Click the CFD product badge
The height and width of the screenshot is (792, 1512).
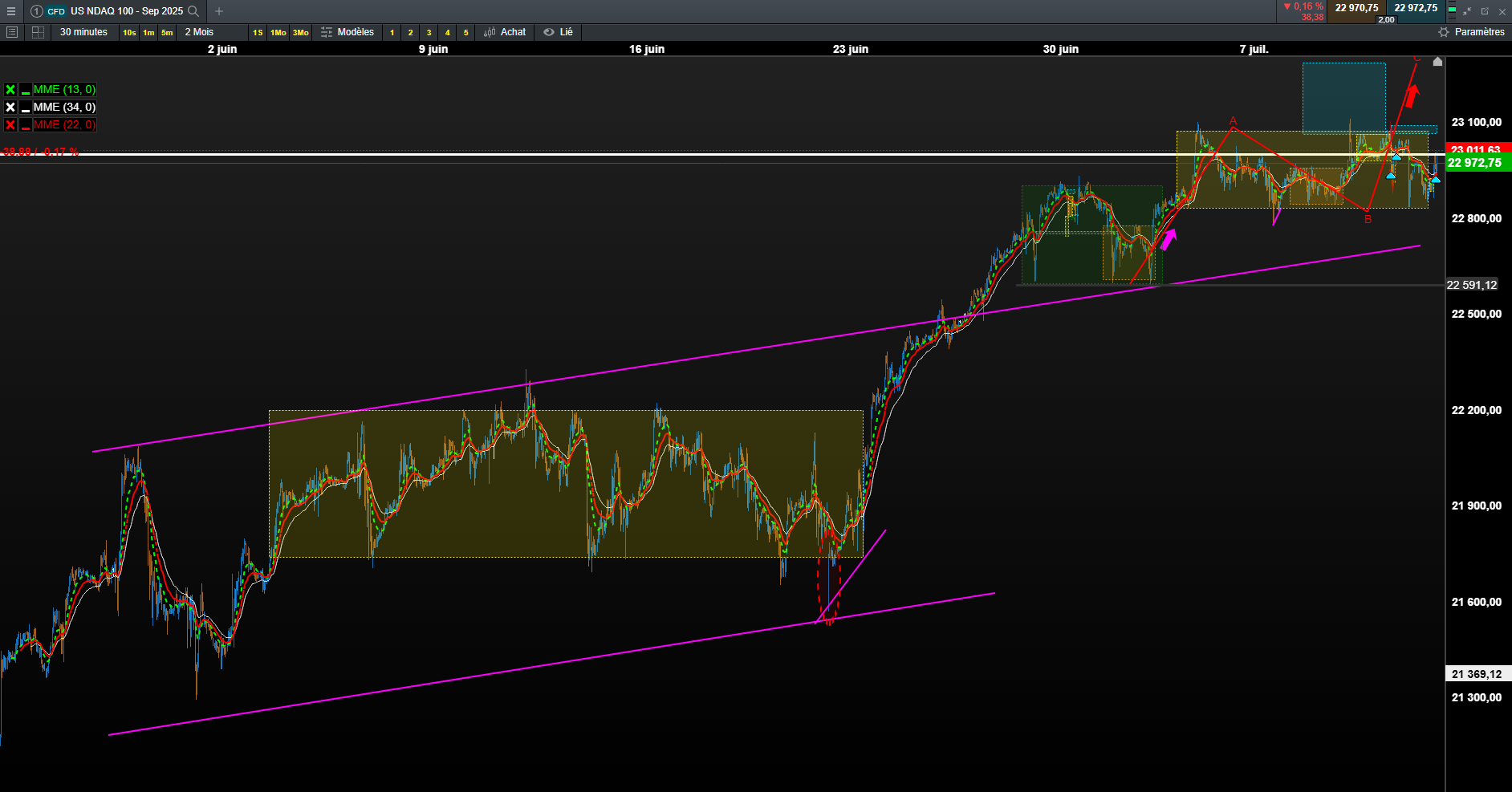[x=56, y=11]
